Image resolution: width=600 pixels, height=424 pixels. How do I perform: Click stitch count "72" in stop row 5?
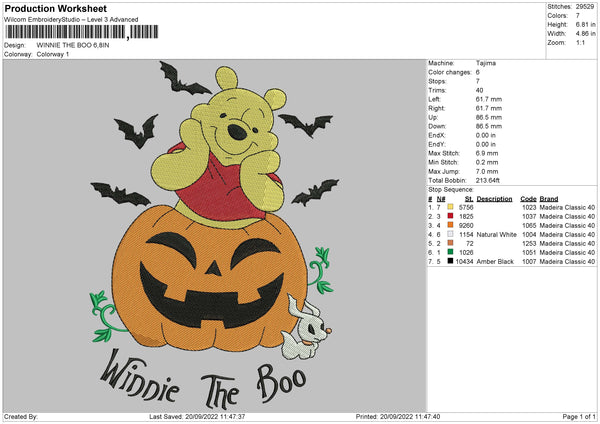click(470, 243)
